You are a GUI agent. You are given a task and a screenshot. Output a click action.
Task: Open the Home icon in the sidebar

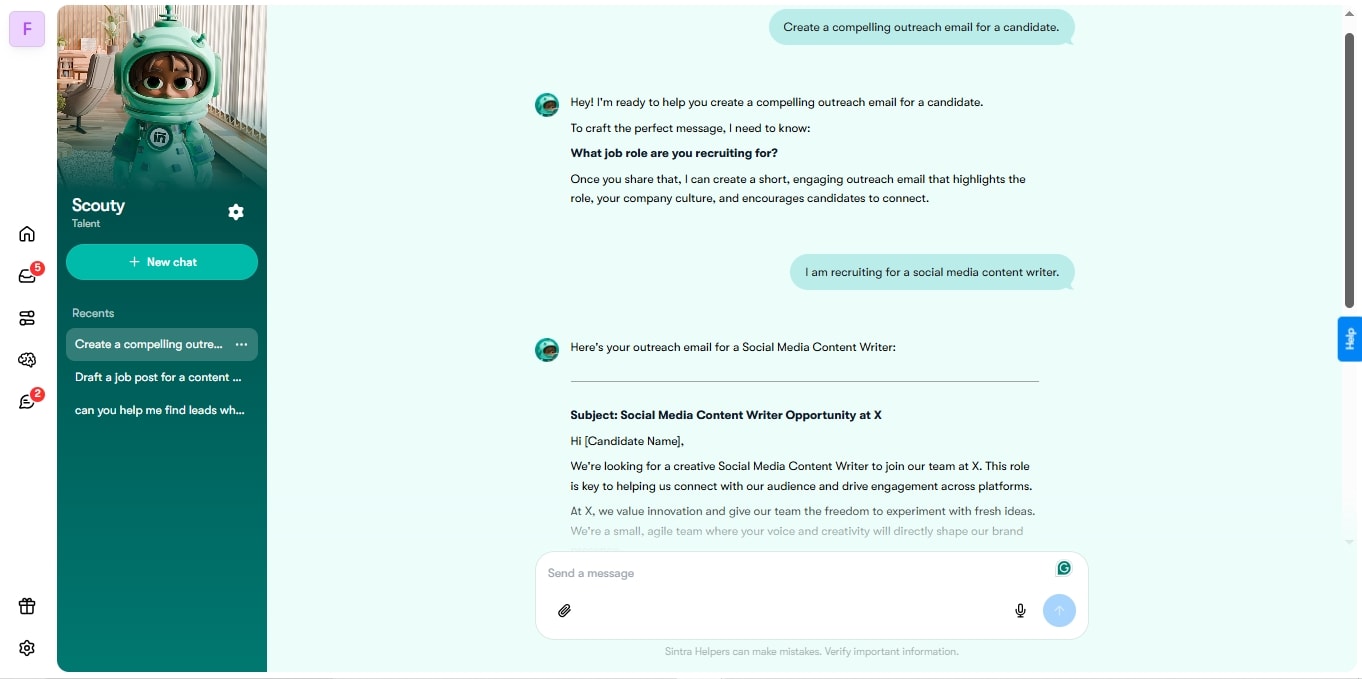click(27, 233)
